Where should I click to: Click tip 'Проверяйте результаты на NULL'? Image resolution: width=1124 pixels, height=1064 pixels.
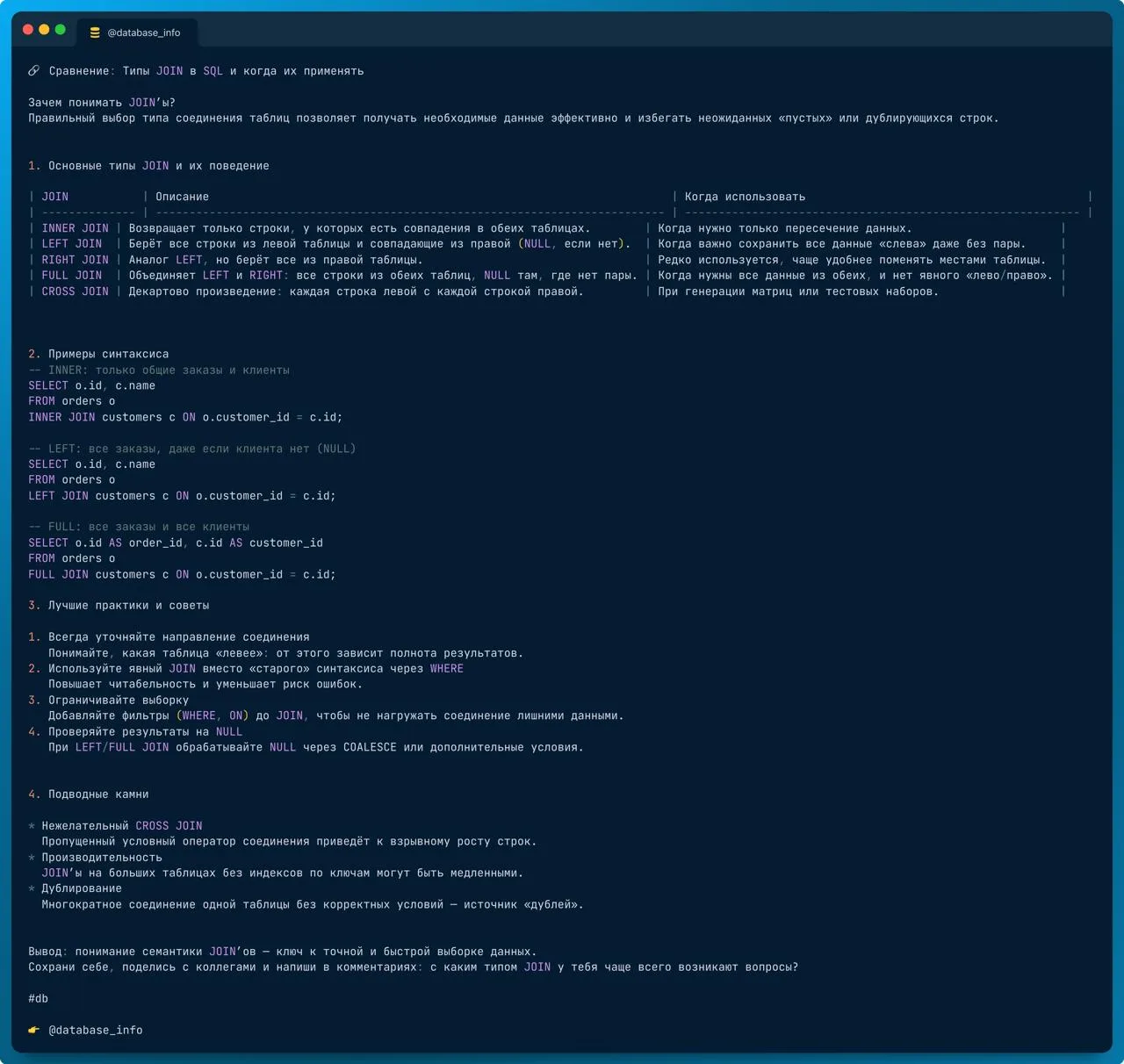click(145, 732)
